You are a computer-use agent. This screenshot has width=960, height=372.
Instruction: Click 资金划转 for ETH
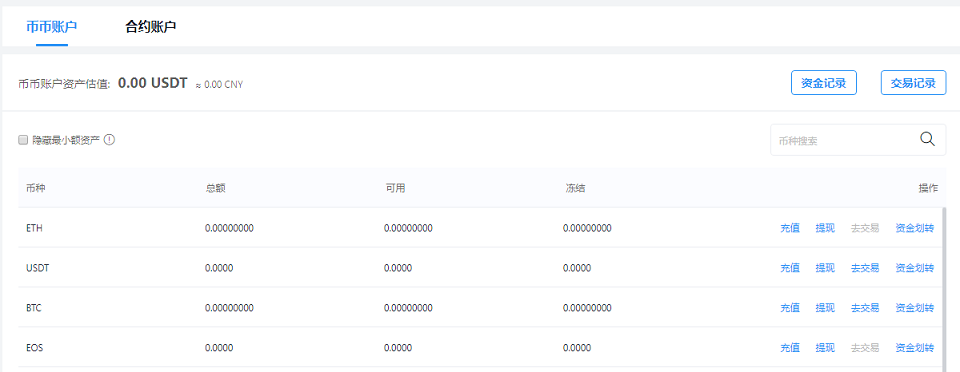[x=915, y=228]
